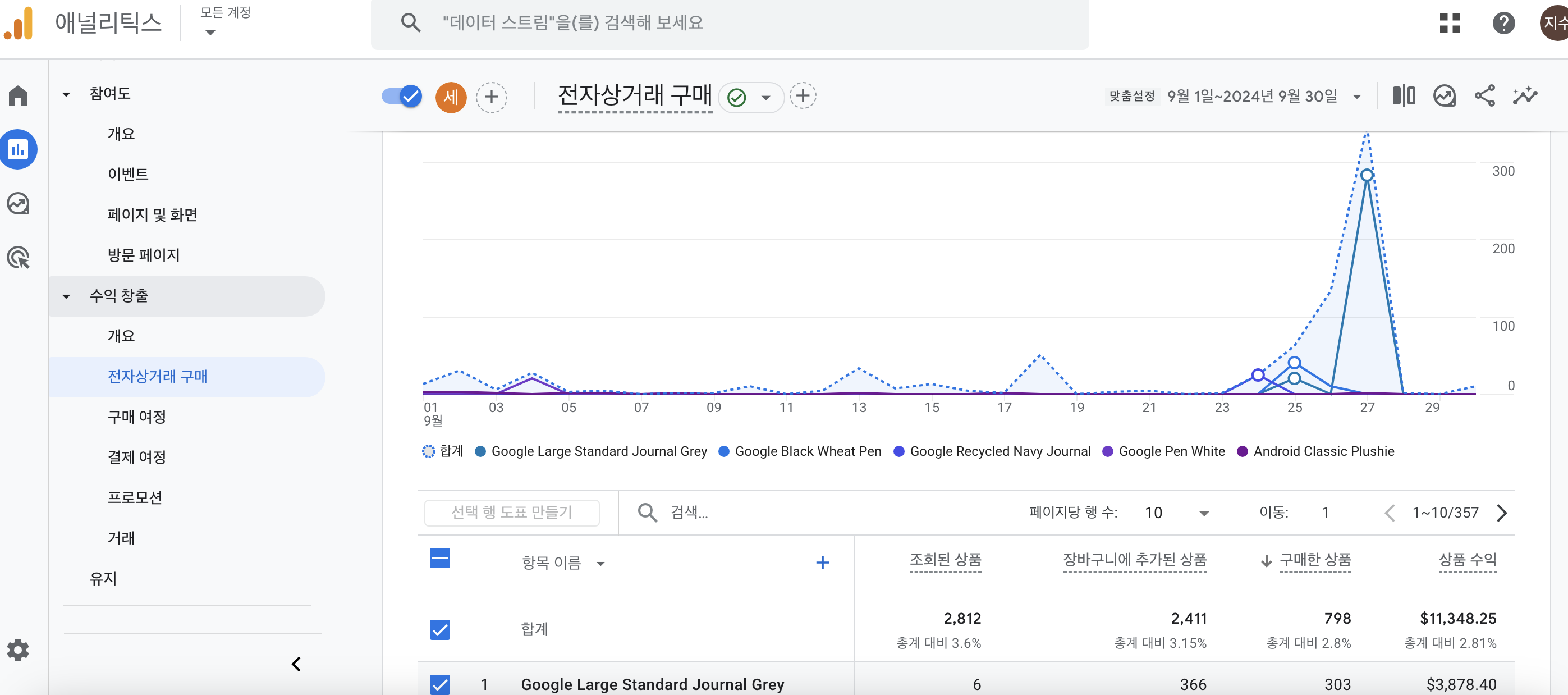The height and width of the screenshot is (695, 1568).
Task: Open the 모든 계정 account dropdown
Action: pyautogui.click(x=224, y=21)
